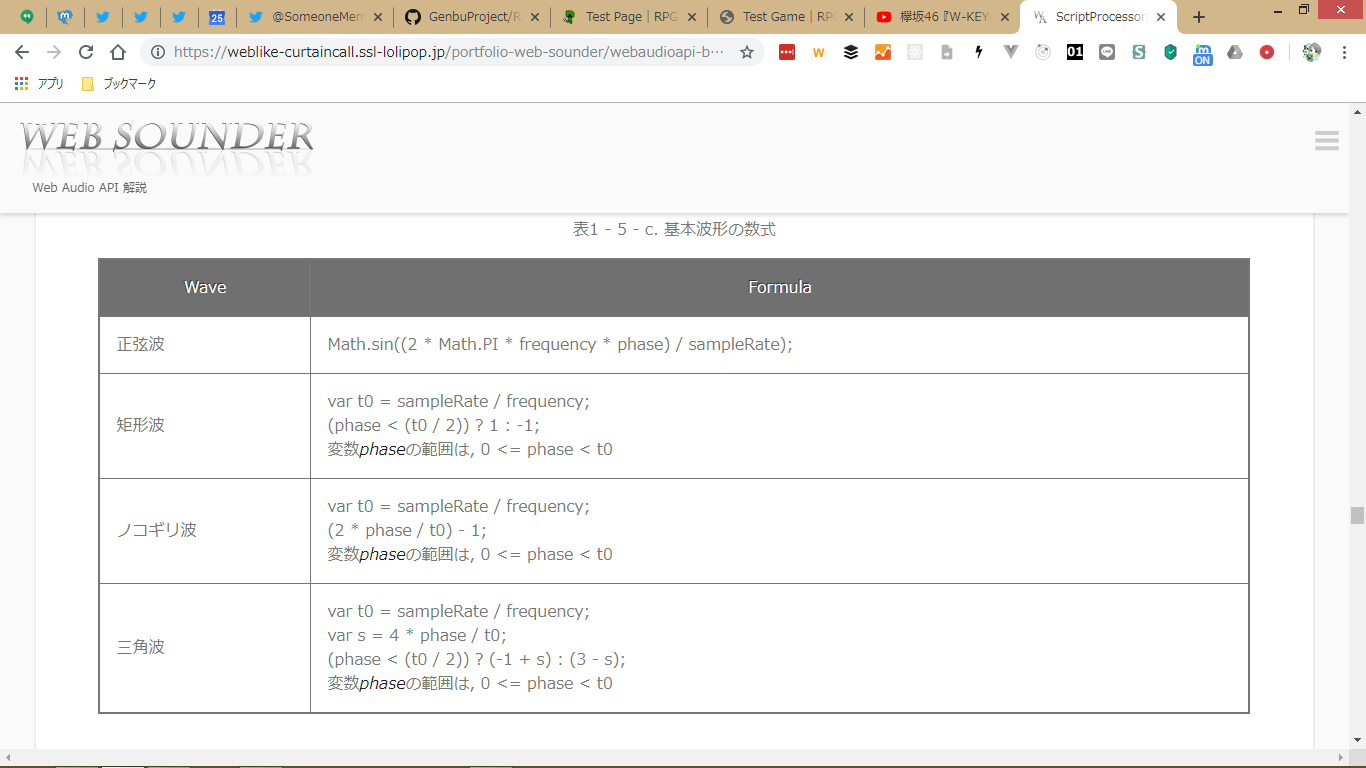Screen dimensions: 1366x768
Task: Open the LINE extension icon
Action: click(x=1107, y=52)
